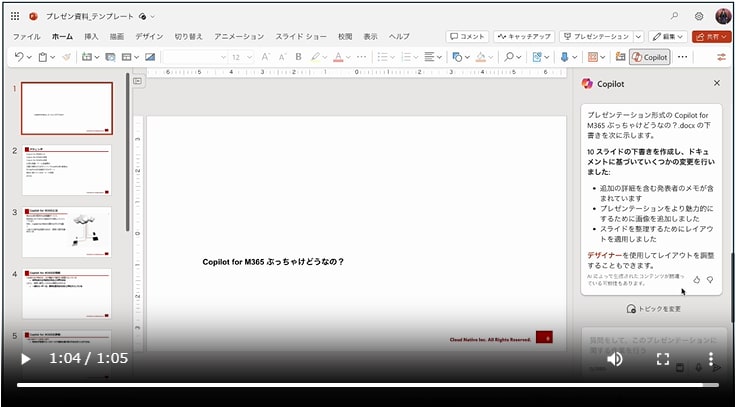Viewport: 738px width, 407px height.
Task: Expand the Paste options dropdown
Action: coord(53,57)
